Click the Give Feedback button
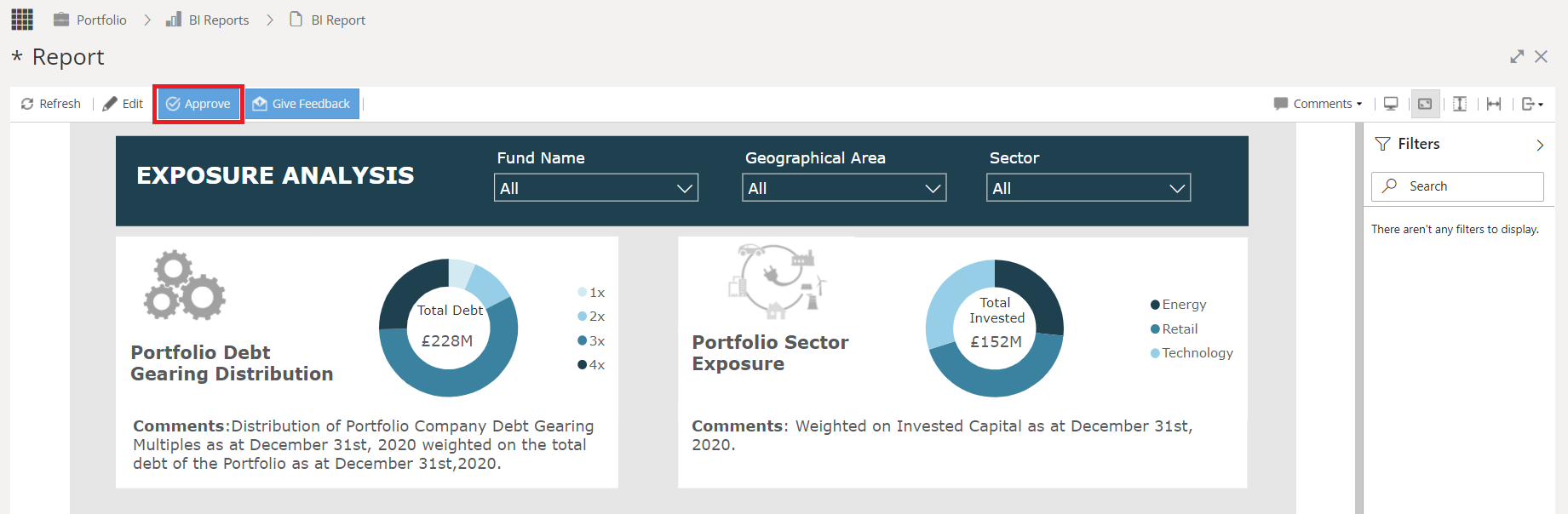 (302, 104)
